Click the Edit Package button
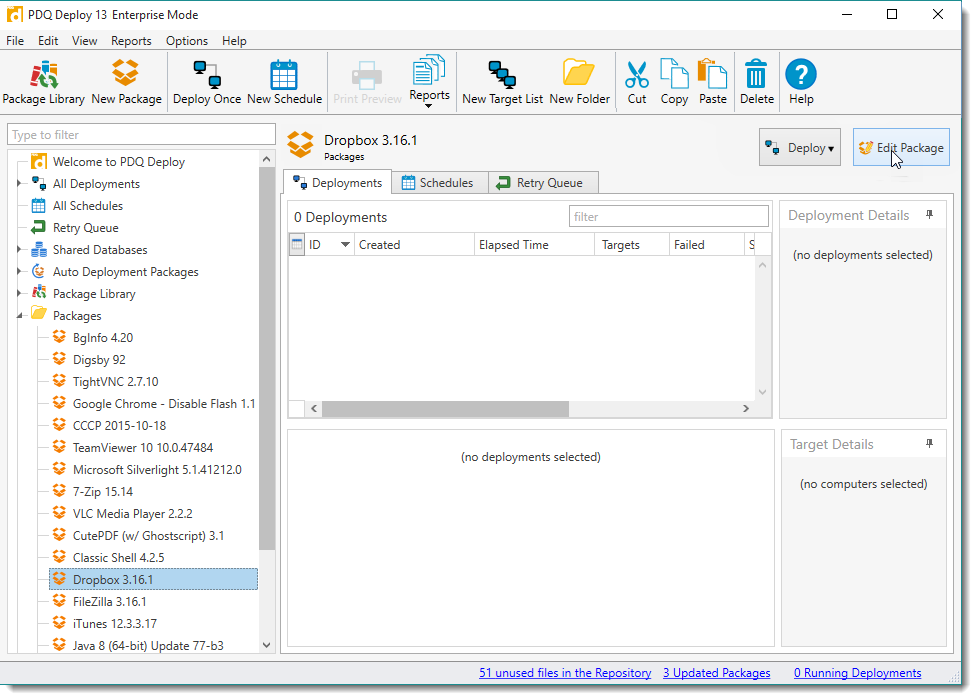 [901, 148]
